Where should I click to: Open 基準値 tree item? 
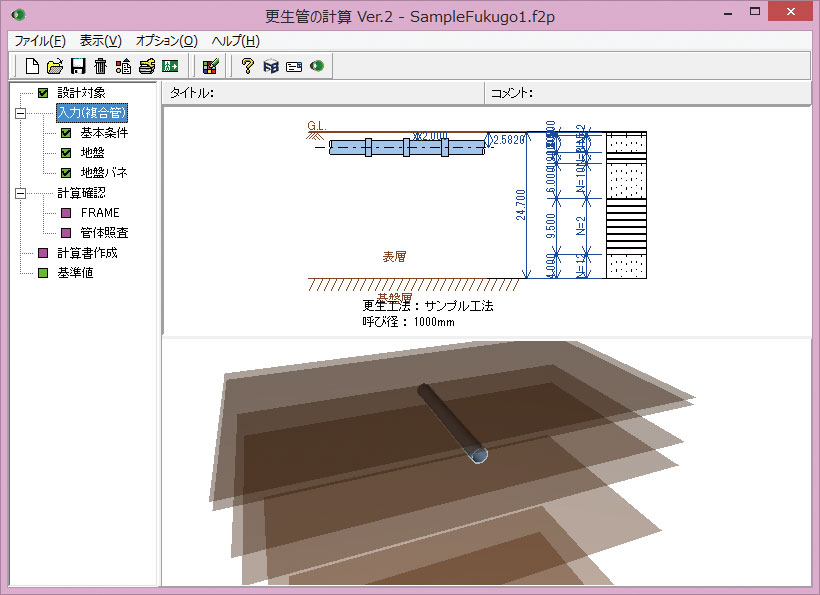(x=75, y=273)
